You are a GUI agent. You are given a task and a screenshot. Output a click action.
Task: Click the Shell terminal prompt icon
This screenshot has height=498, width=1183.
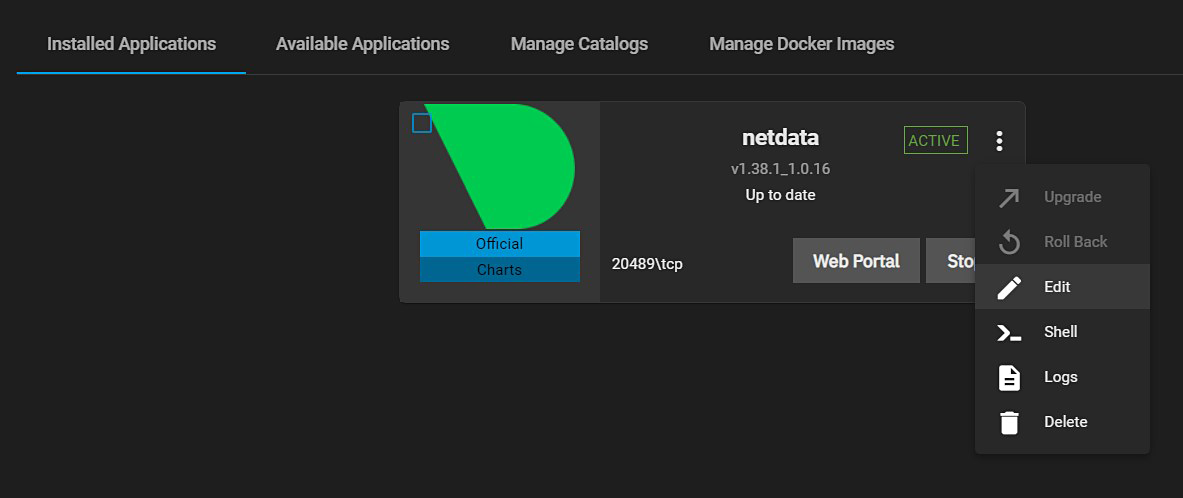coord(1009,332)
